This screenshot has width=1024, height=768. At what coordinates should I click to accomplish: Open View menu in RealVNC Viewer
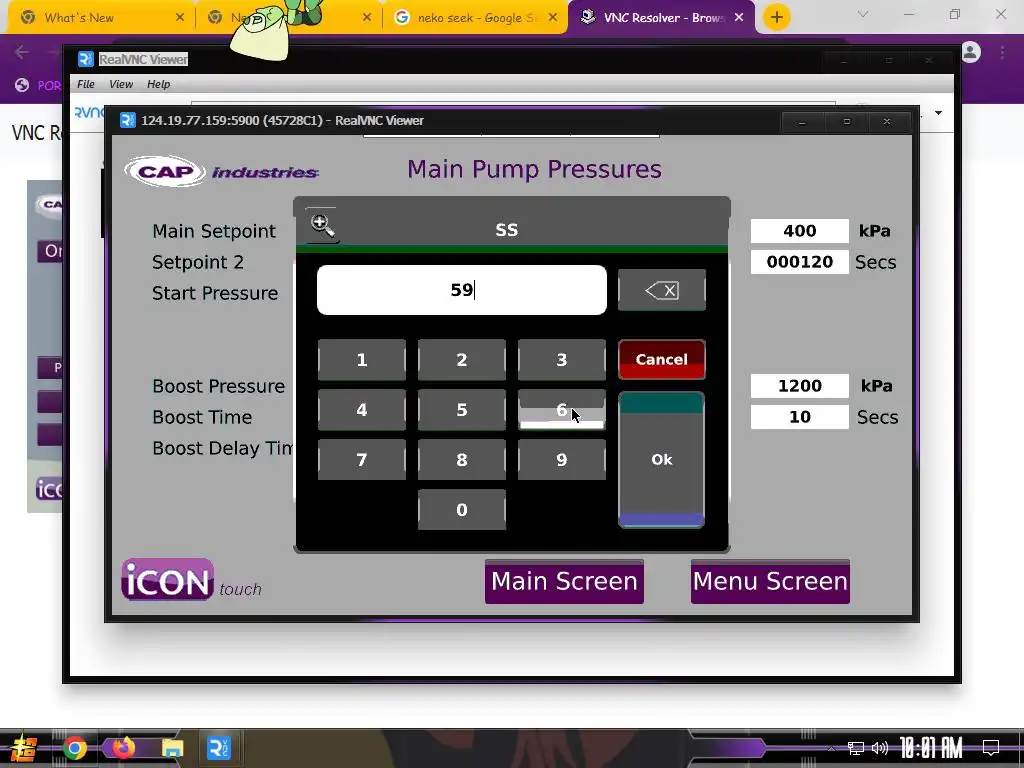(x=121, y=84)
